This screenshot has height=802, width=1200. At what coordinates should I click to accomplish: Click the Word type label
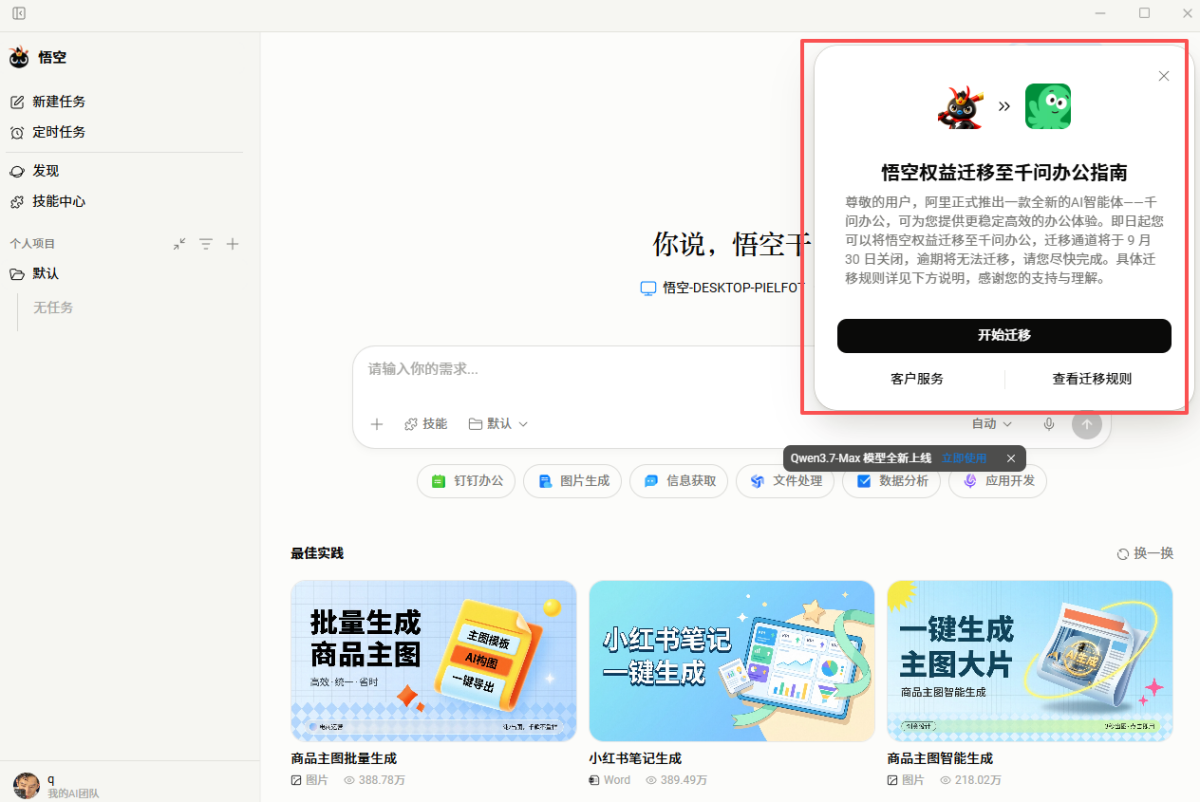[x=617, y=780]
